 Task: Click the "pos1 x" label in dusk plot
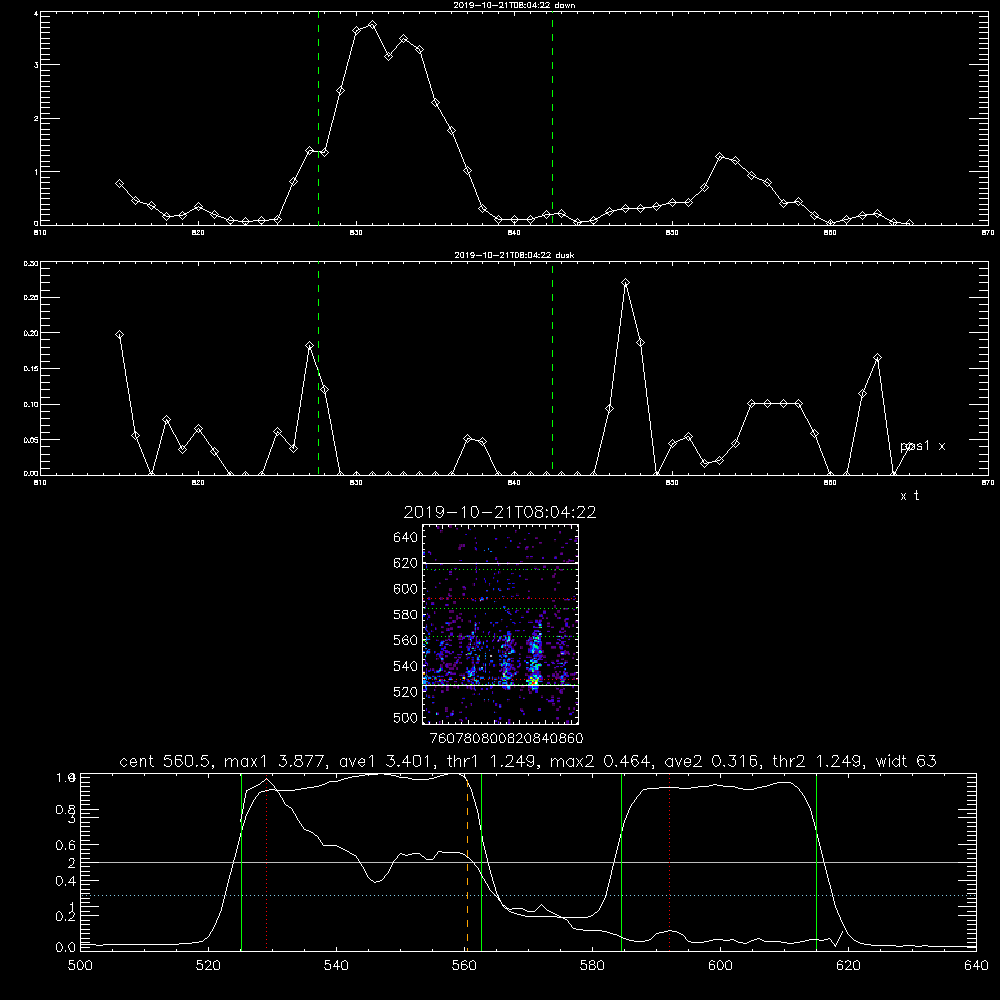(x=923, y=446)
